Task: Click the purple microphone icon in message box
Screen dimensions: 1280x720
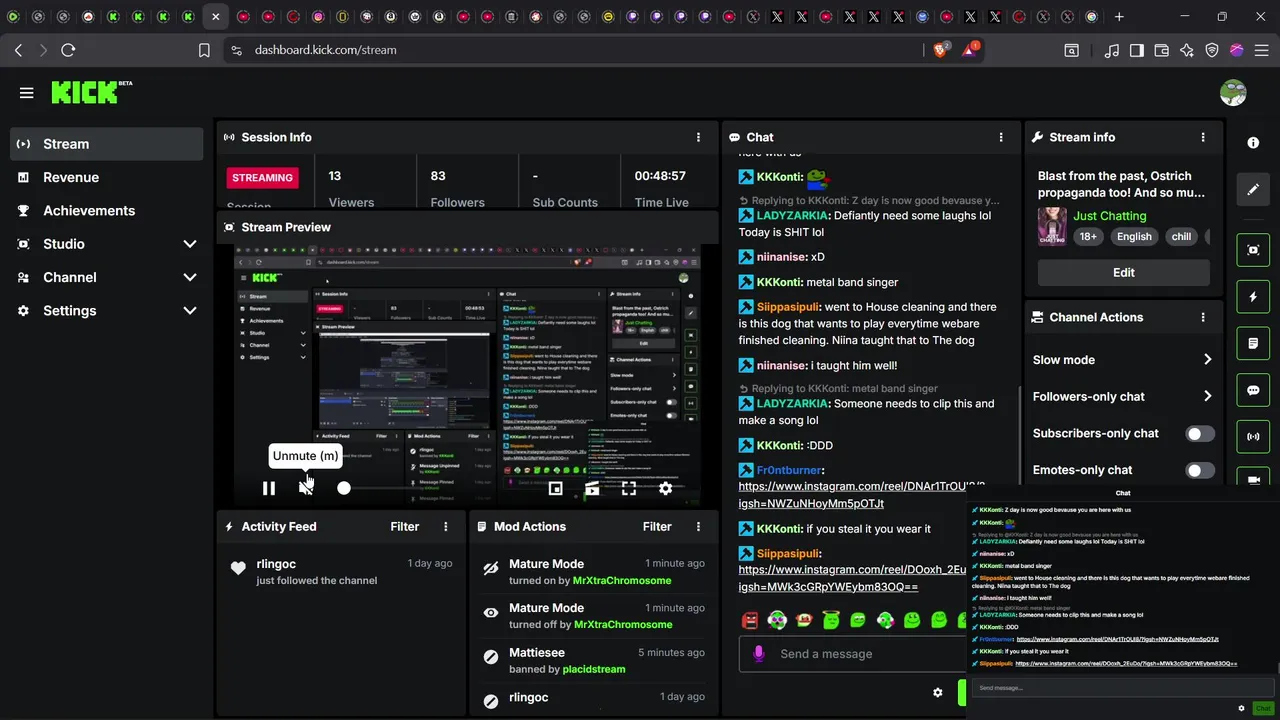Action: (759, 653)
